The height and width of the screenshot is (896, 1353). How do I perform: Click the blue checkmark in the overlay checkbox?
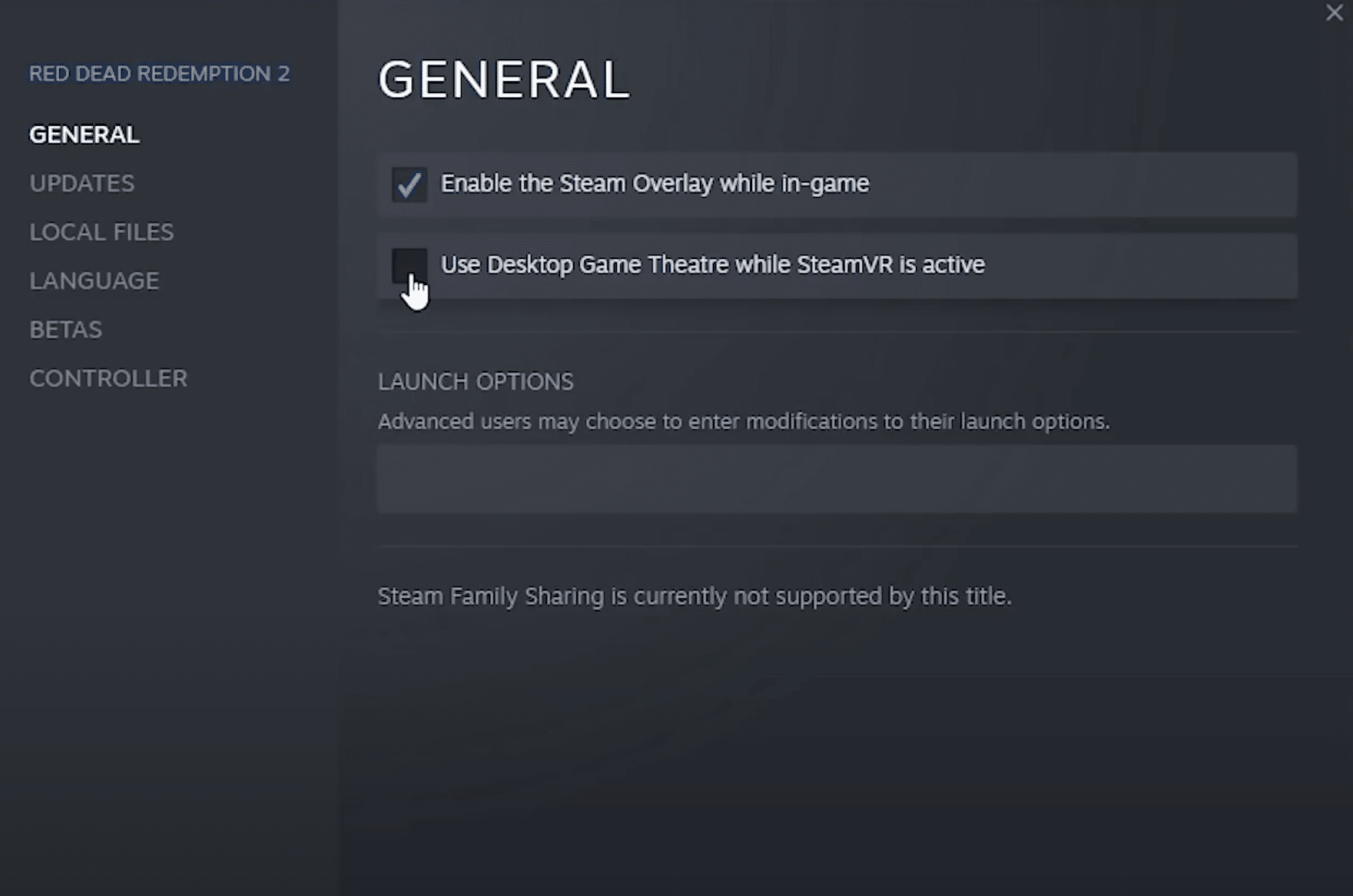[x=410, y=185]
